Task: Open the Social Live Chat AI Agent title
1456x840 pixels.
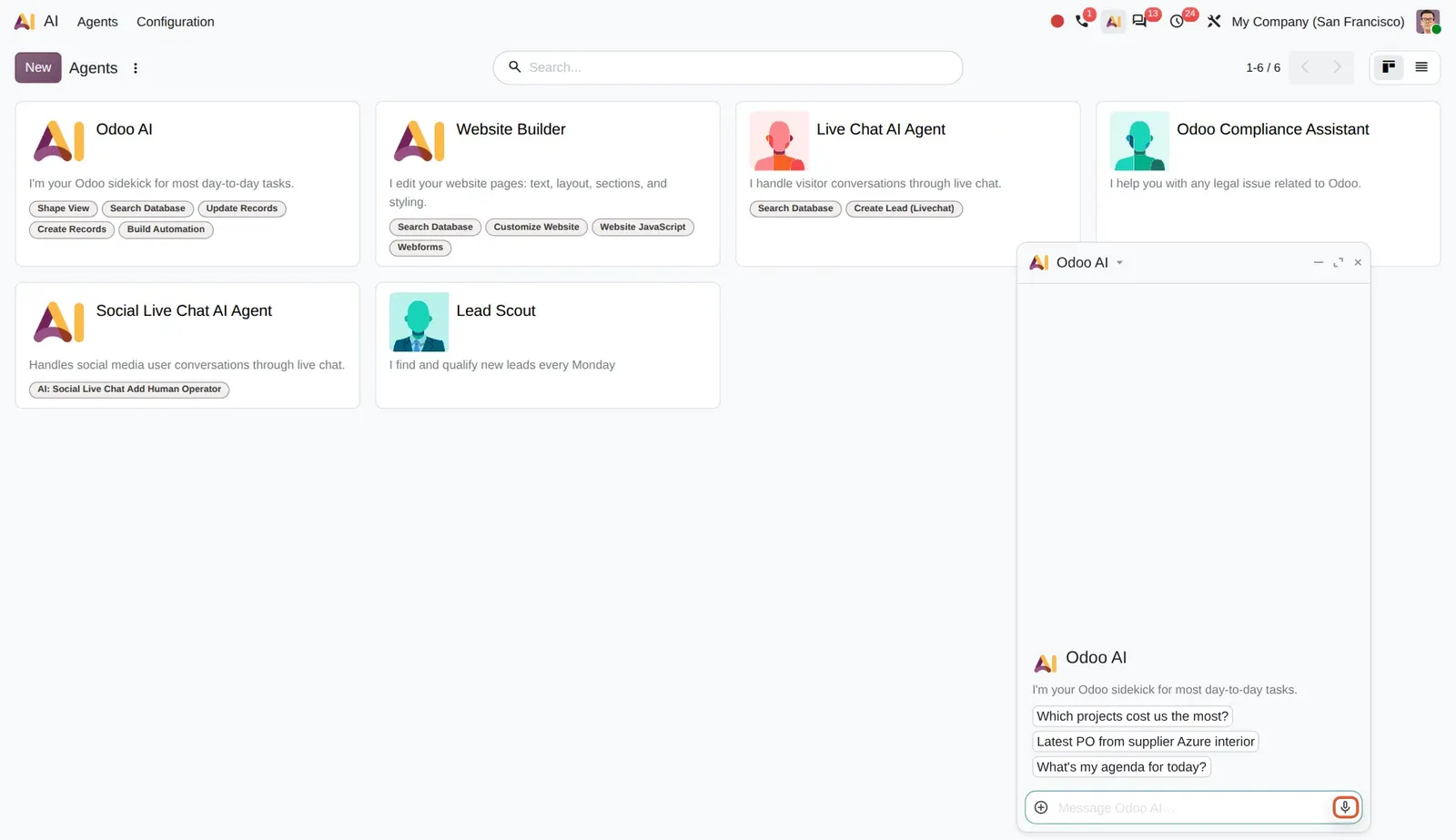Action: 184,310
